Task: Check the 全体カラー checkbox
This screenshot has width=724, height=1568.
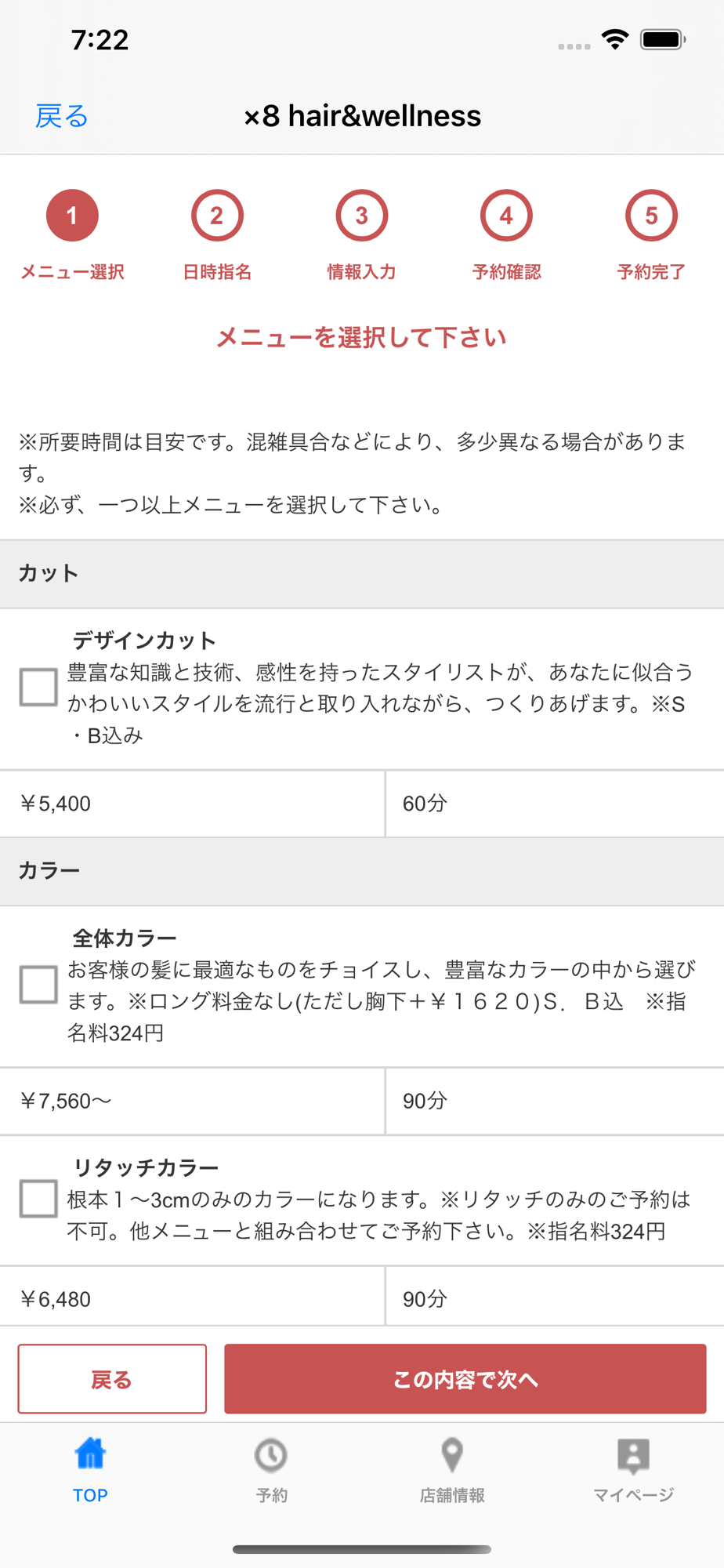Action: coord(38,985)
